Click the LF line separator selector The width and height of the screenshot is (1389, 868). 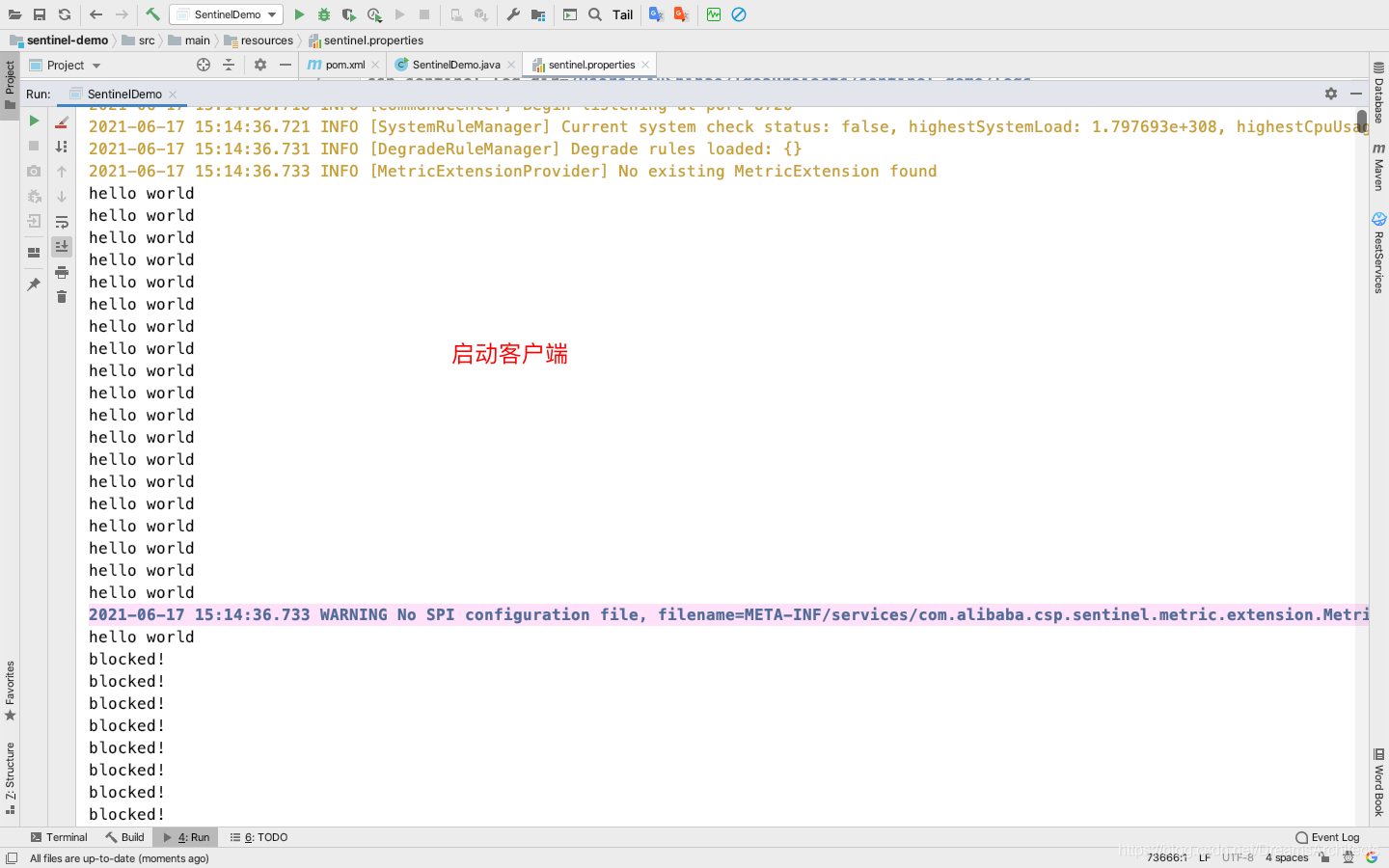(1205, 857)
